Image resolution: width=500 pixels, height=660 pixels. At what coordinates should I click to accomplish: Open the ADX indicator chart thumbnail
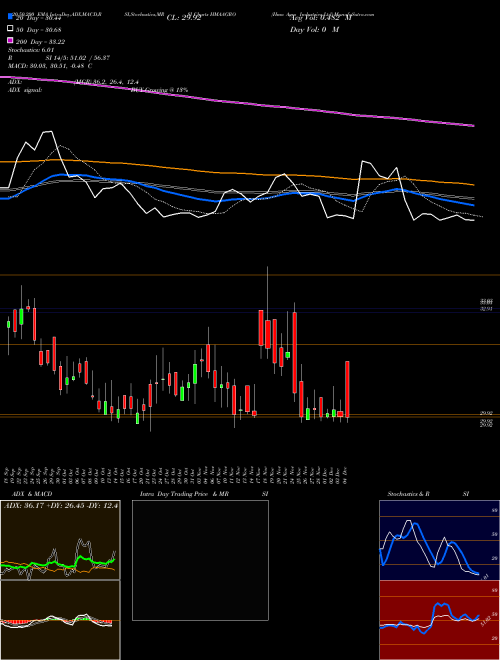60,540
